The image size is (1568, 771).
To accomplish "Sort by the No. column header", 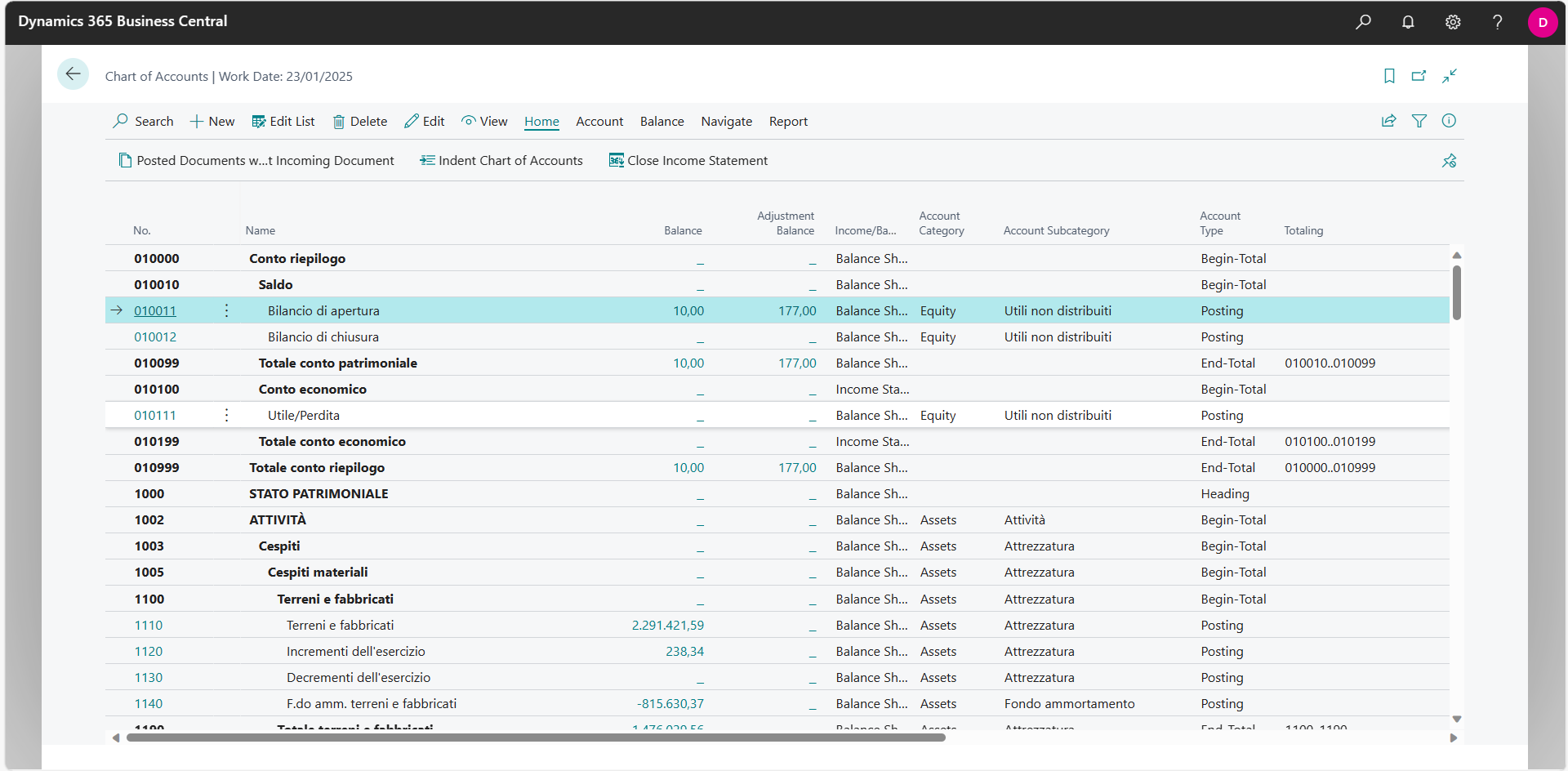I will click(142, 230).
